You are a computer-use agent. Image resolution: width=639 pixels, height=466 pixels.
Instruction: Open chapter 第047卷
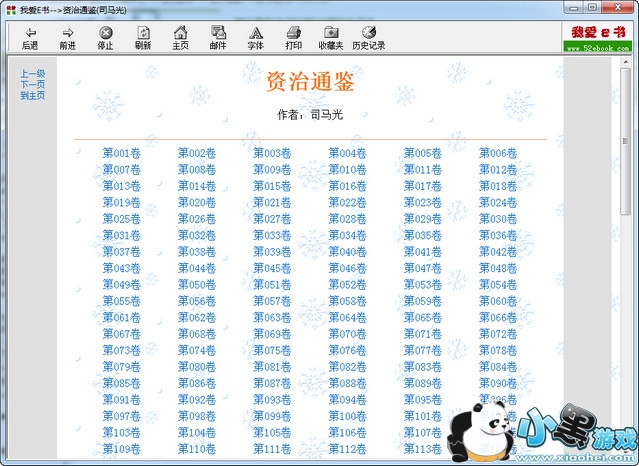pyautogui.click(x=423, y=268)
